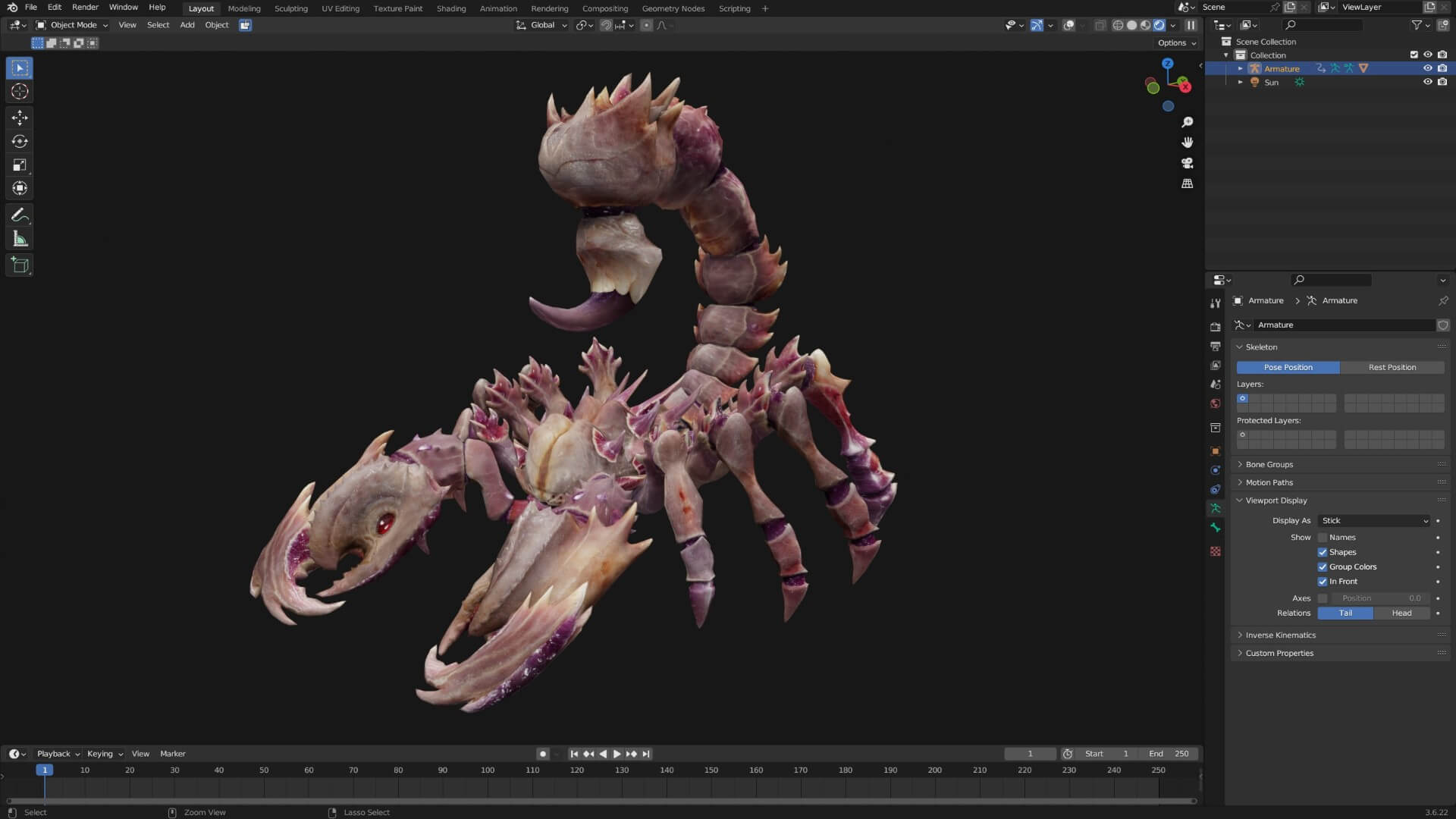Click the Rest Position button
The image size is (1456, 819).
point(1392,368)
